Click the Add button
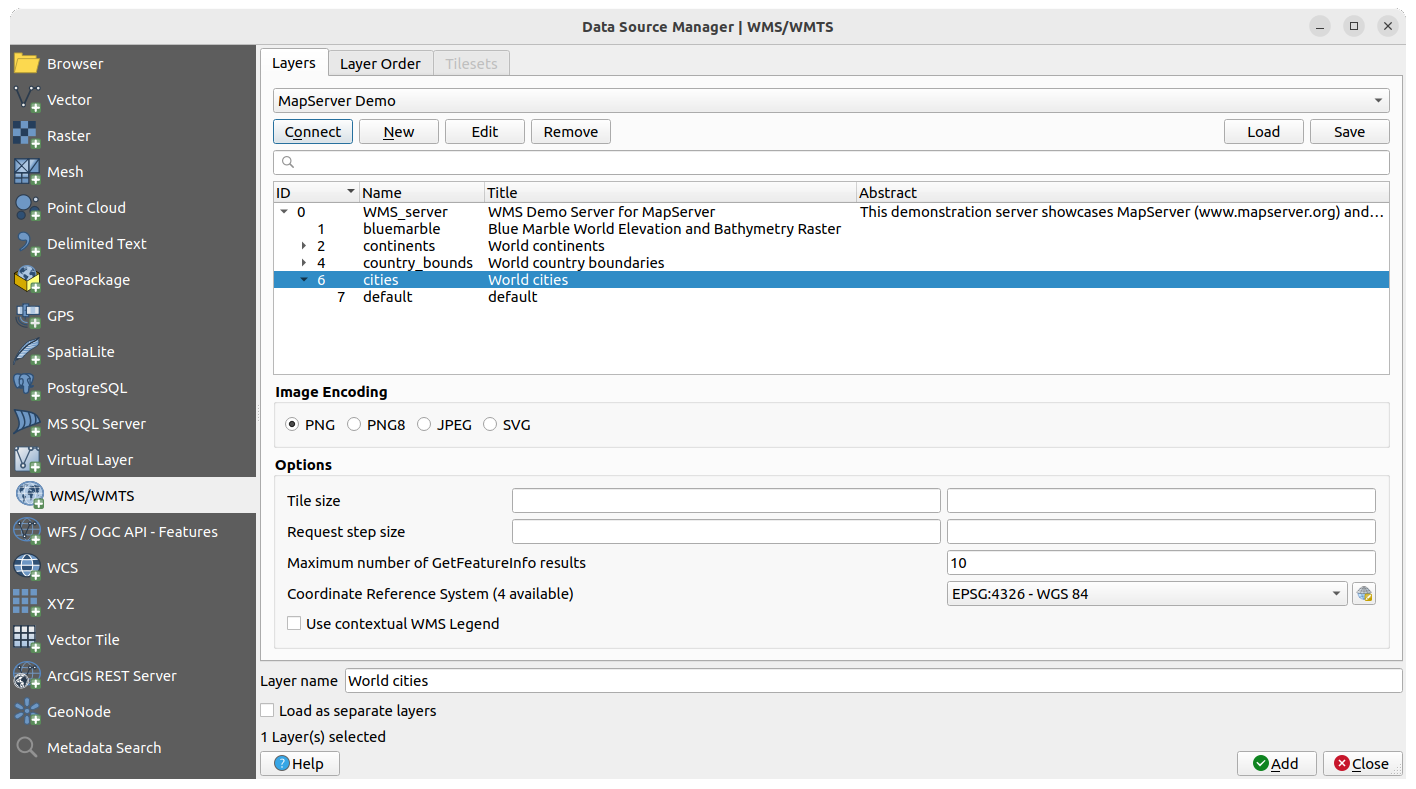The image size is (1416, 789). pos(1276,763)
